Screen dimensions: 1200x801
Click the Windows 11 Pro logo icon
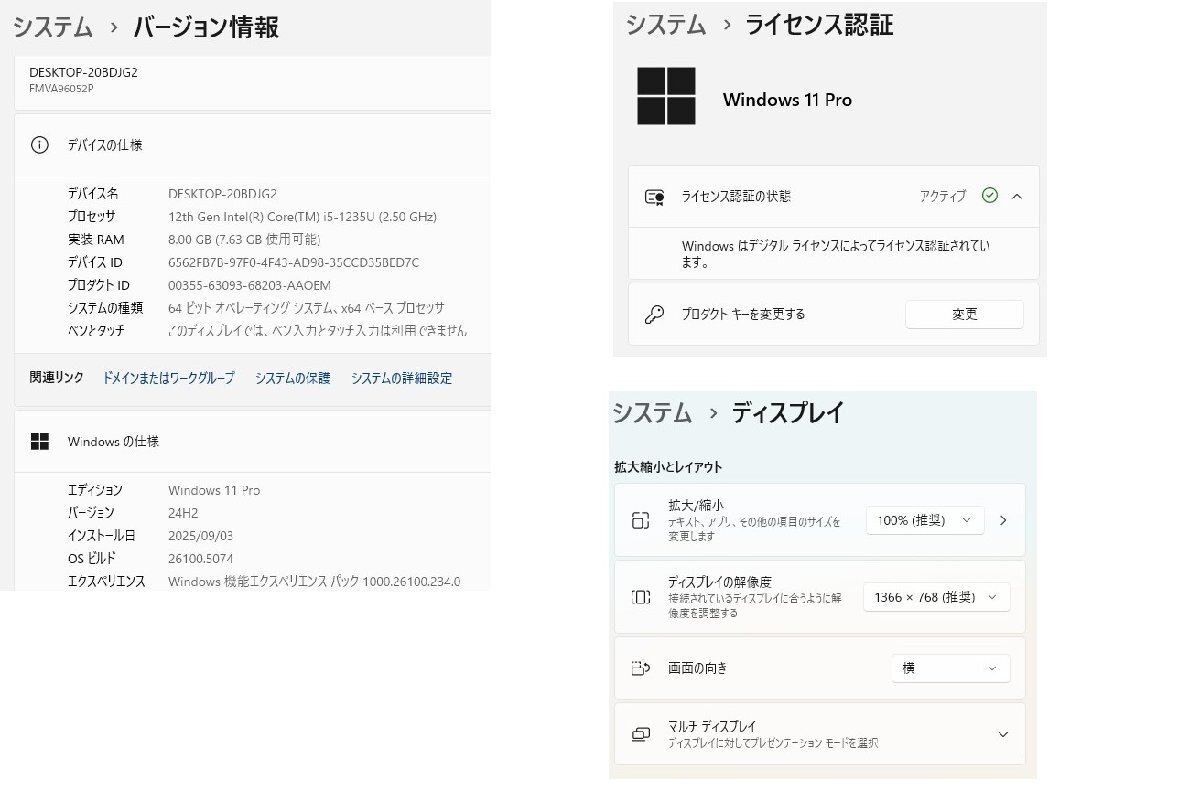click(666, 92)
